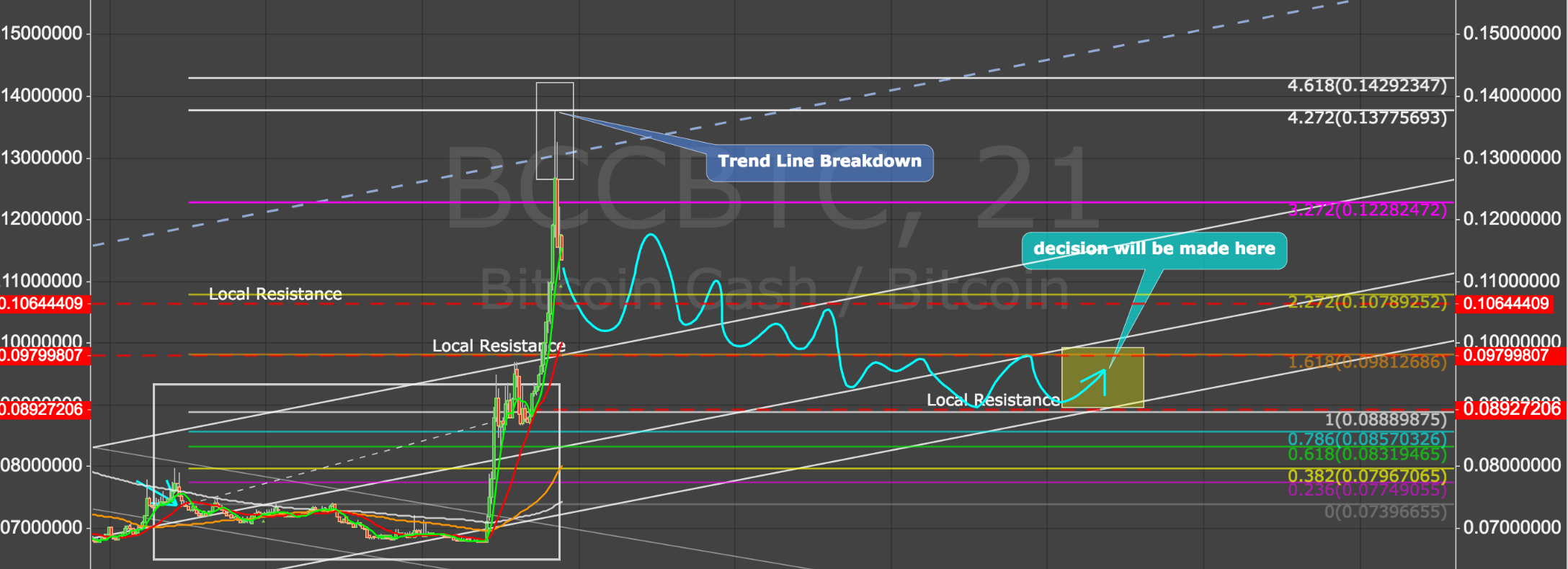Select the teal 0.786(0.08570326) Fibonacci label
Image resolution: width=1568 pixels, height=569 pixels.
(x=1367, y=439)
